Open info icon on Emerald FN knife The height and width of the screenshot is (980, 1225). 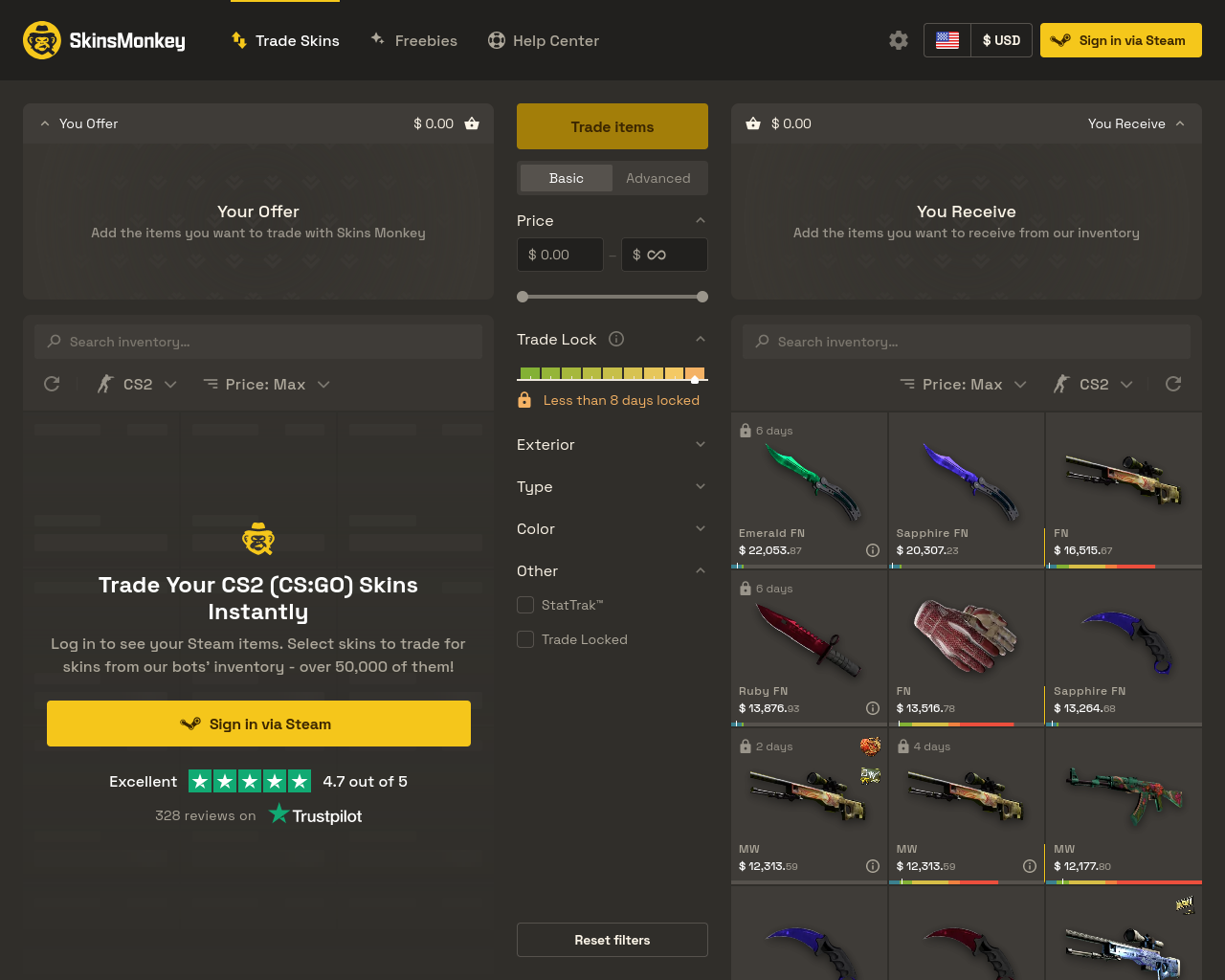click(873, 549)
